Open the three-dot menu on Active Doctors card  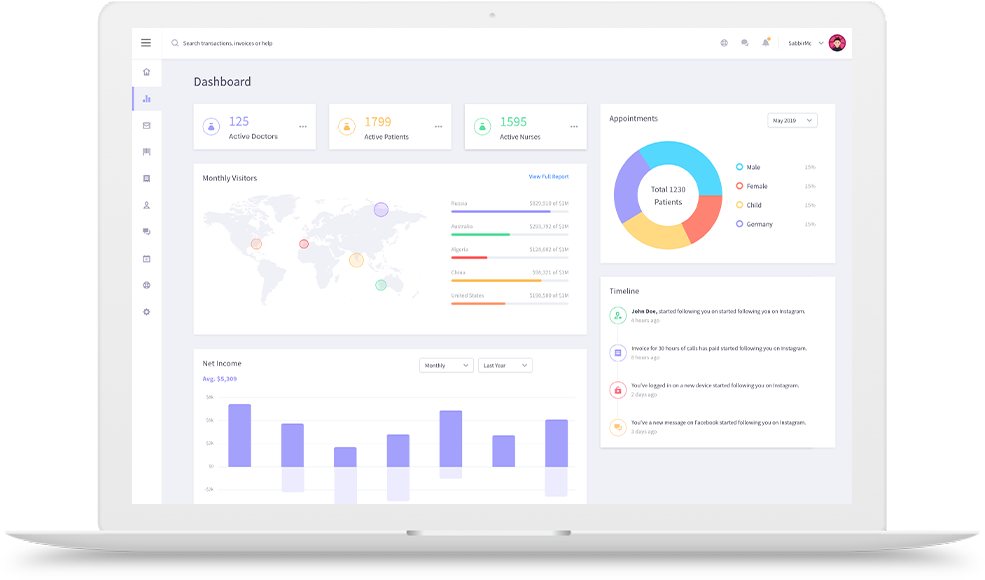point(303,127)
